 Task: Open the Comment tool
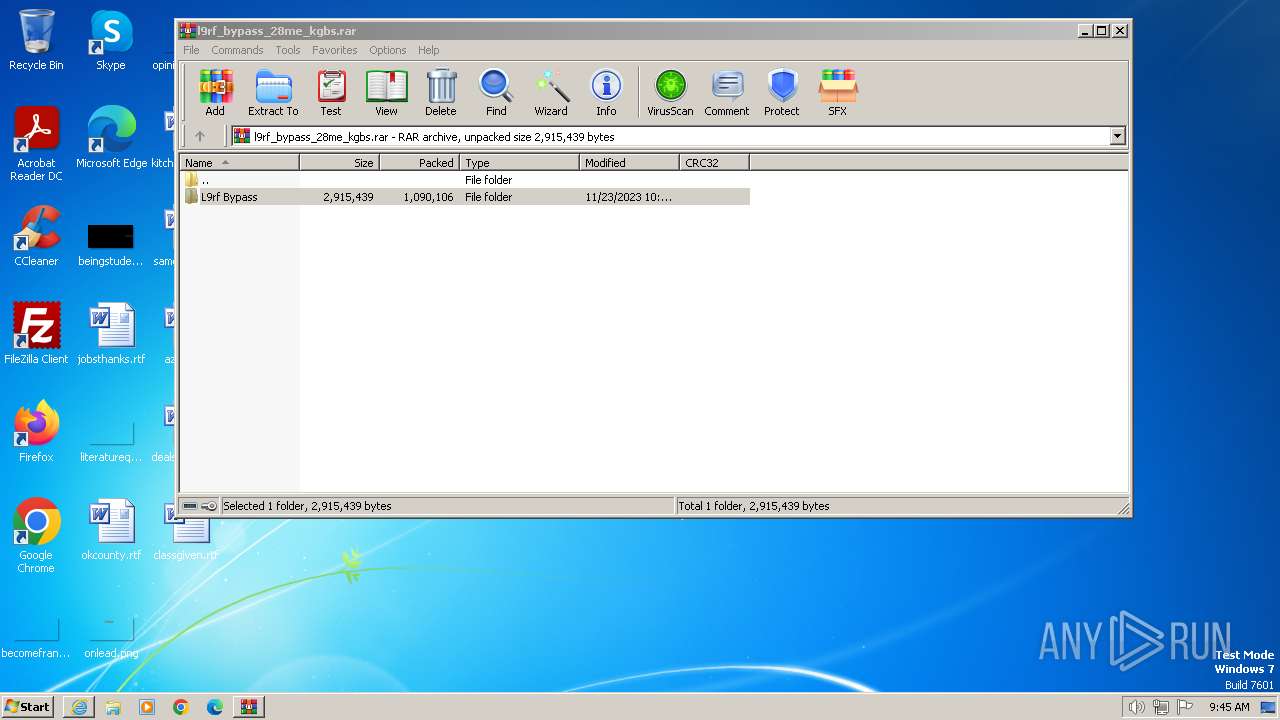727,93
